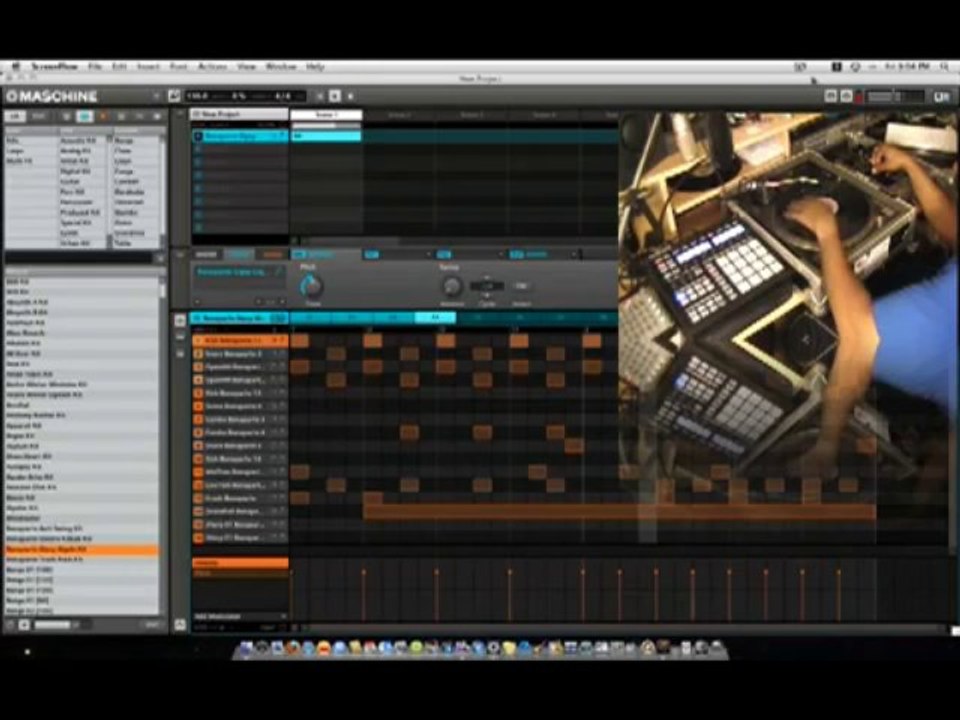960x720 pixels.
Task: Click the first Kick note on the step grid
Action: 299,340
